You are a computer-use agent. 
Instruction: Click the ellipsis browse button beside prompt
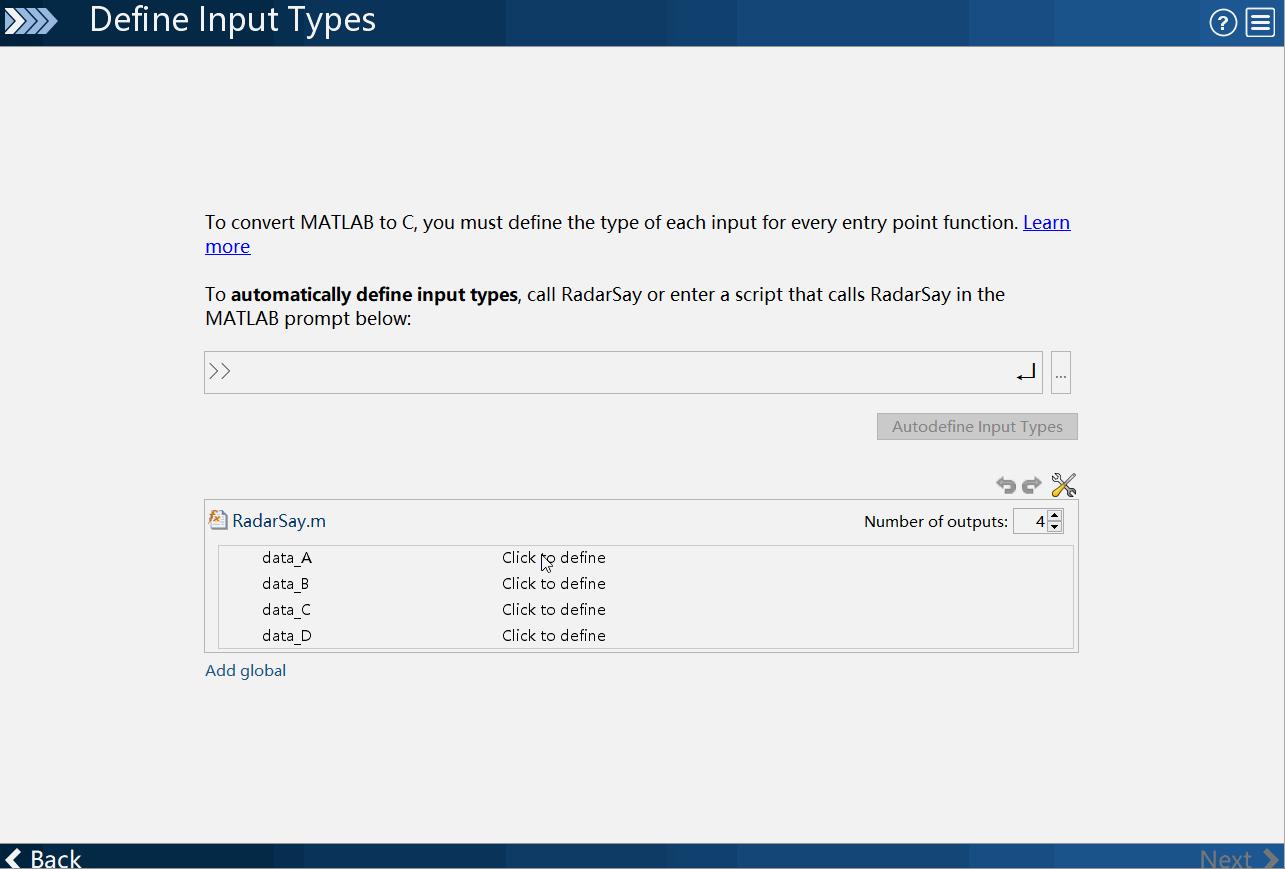pos(1061,373)
